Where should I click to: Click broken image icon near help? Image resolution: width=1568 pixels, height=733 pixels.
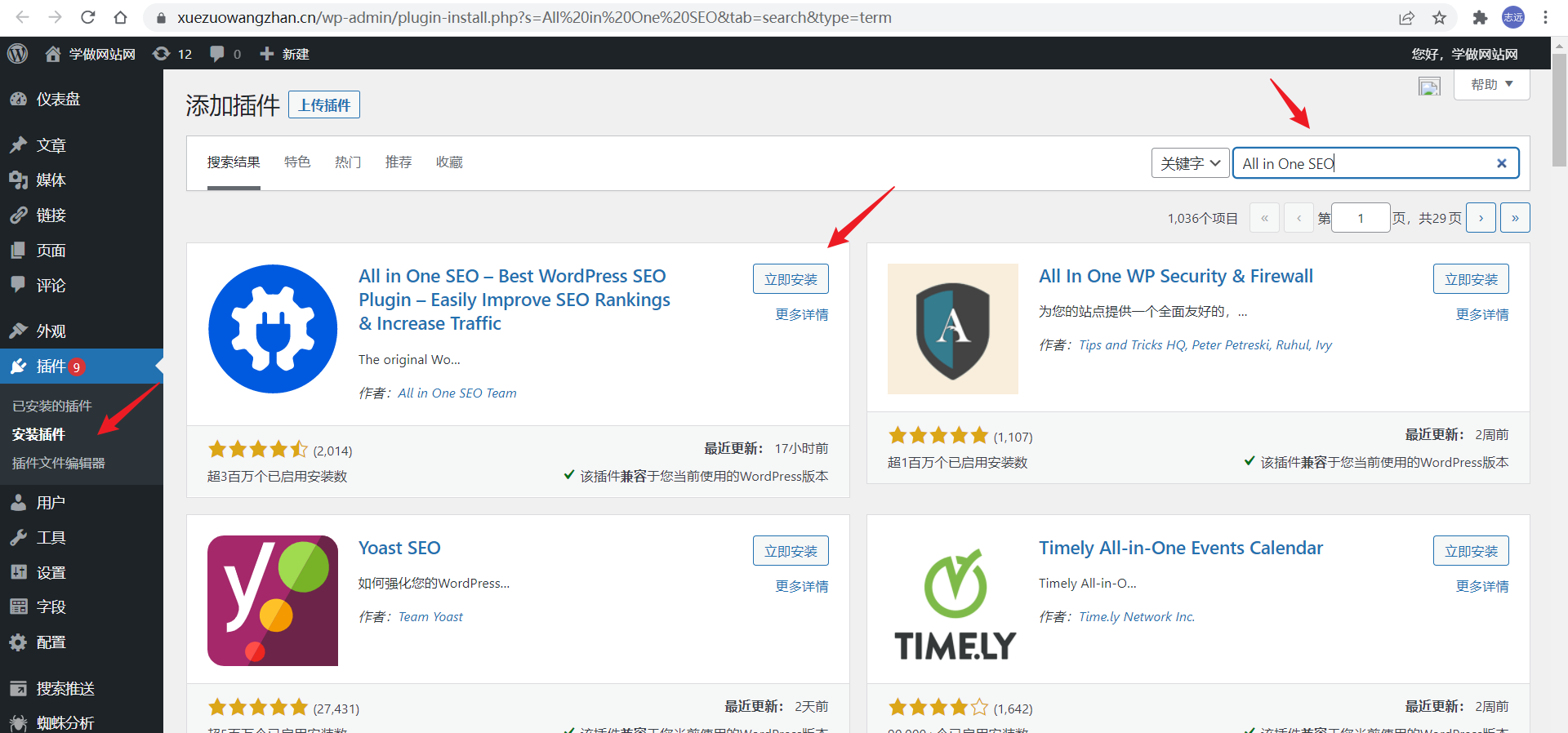1429,87
